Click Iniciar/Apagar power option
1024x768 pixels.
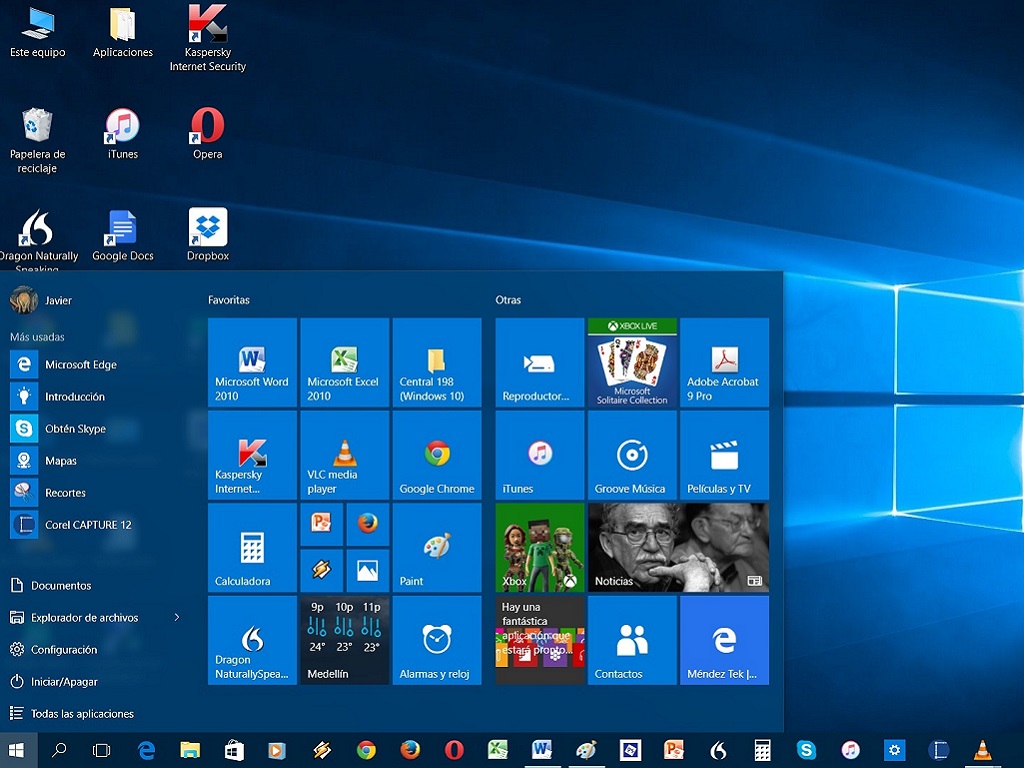(x=54, y=681)
